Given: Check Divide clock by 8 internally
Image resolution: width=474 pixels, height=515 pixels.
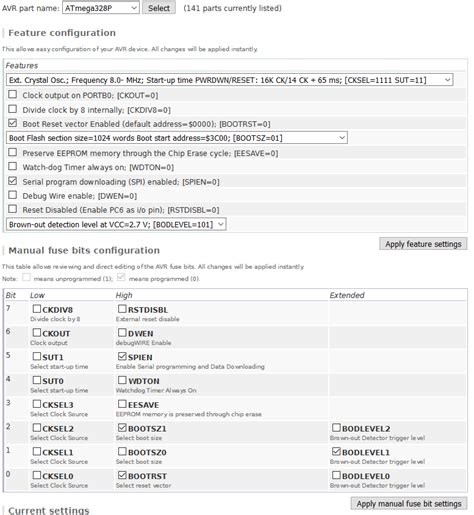Looking at the screenshot, I should [x=12, y=109].
